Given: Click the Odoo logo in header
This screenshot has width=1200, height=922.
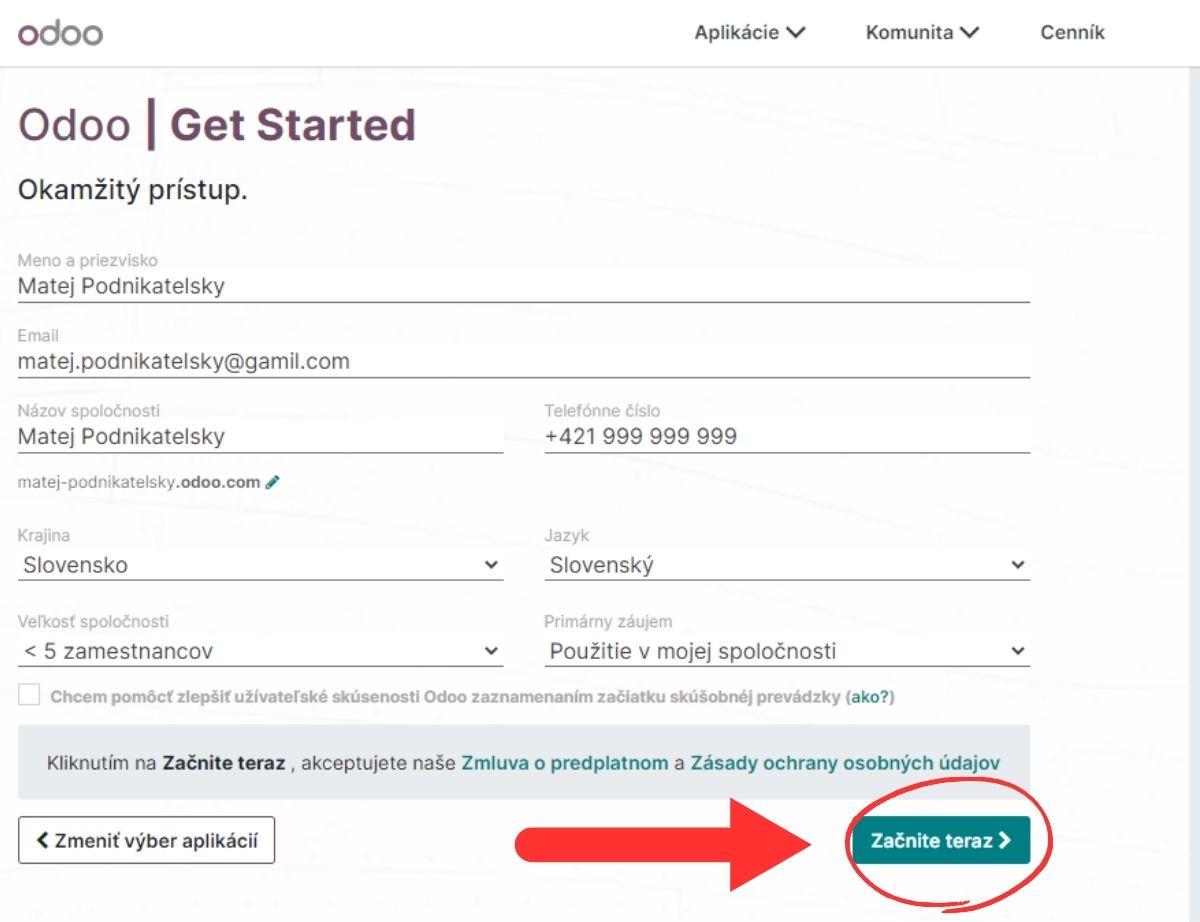Looking at the screenshot, I should [60, 33].
